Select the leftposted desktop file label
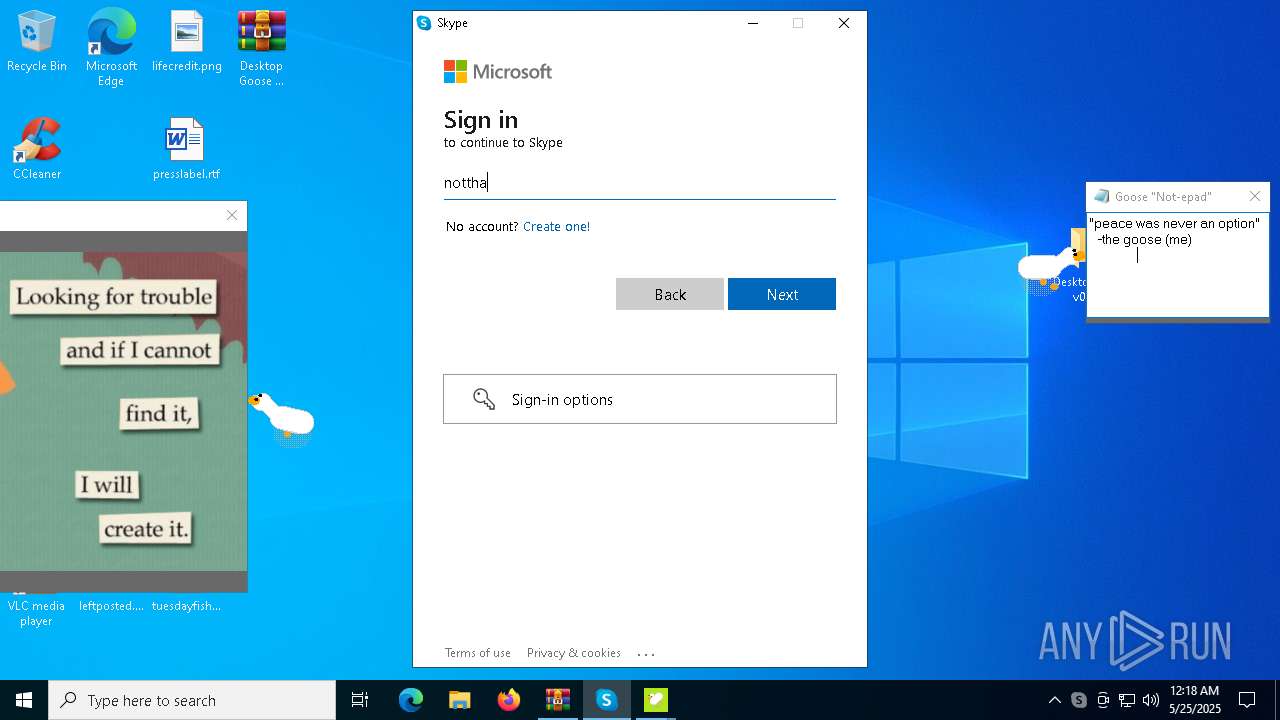Image resolution: width=1280 pixels, height=720 pixels. (111, 606)
